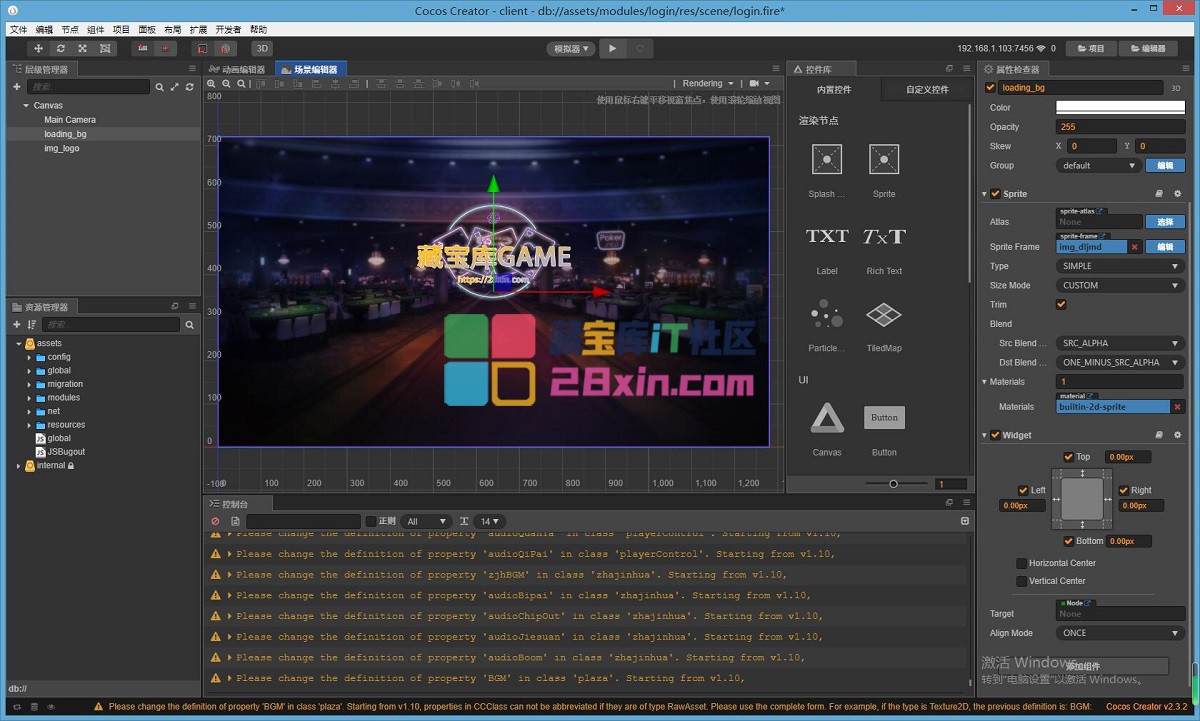Select the Main Camera node

click(70, 119)
